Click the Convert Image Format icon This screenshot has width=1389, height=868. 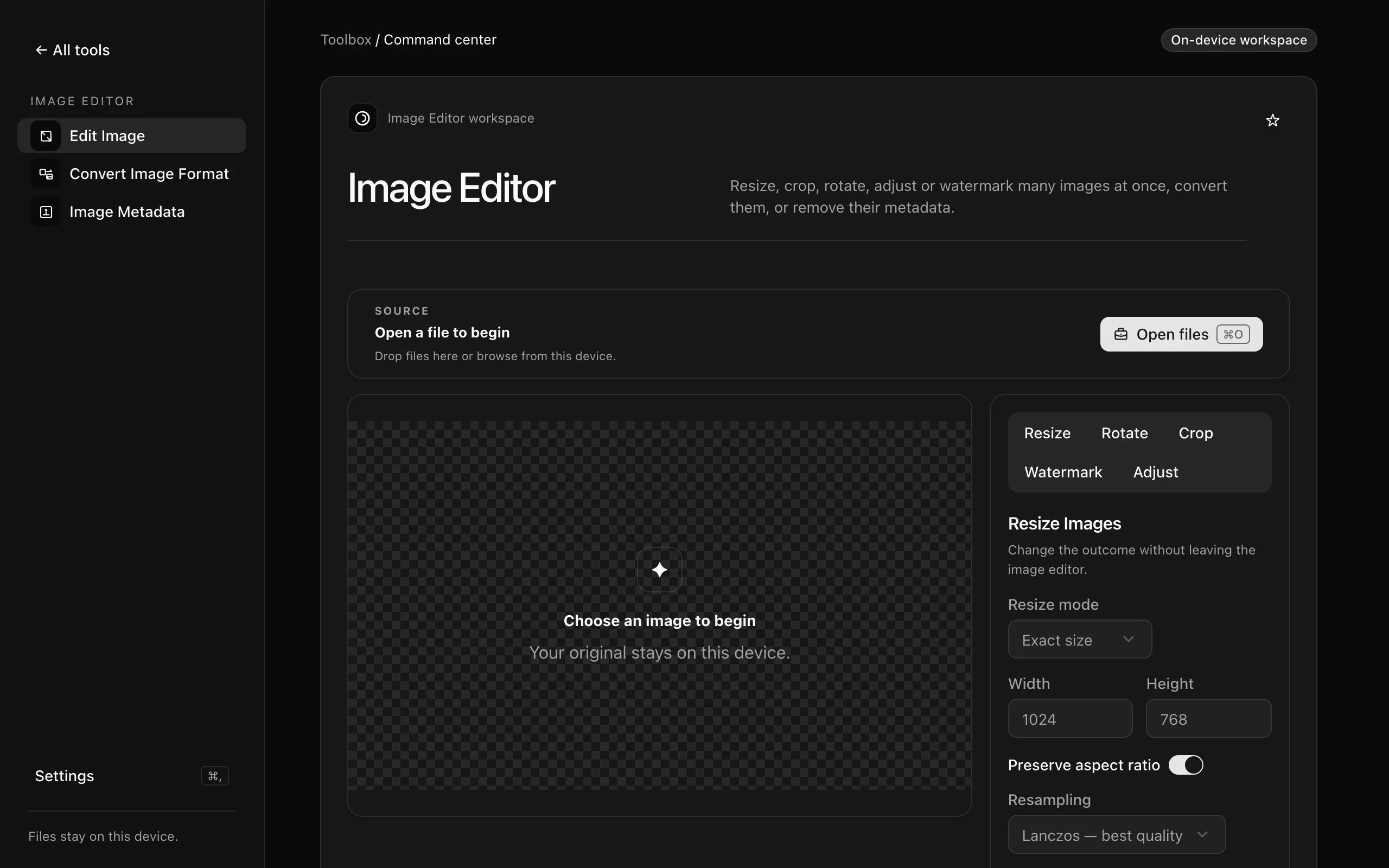pos(46,174)
